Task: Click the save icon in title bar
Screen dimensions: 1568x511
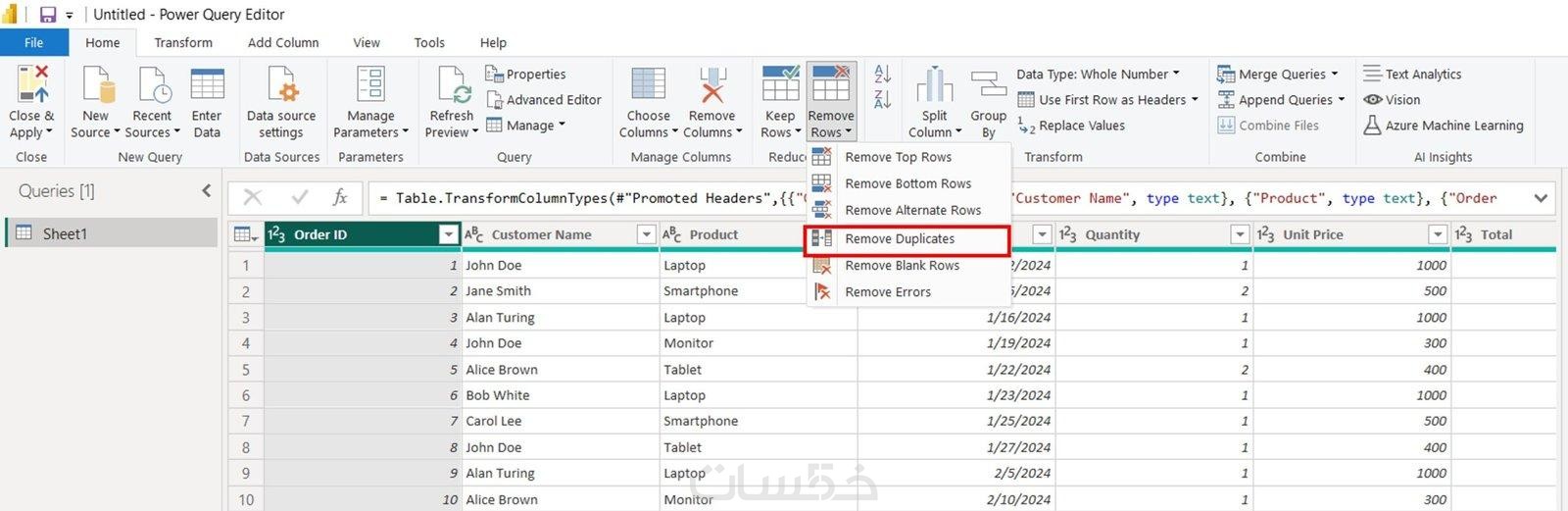Action: coord(47,15)
